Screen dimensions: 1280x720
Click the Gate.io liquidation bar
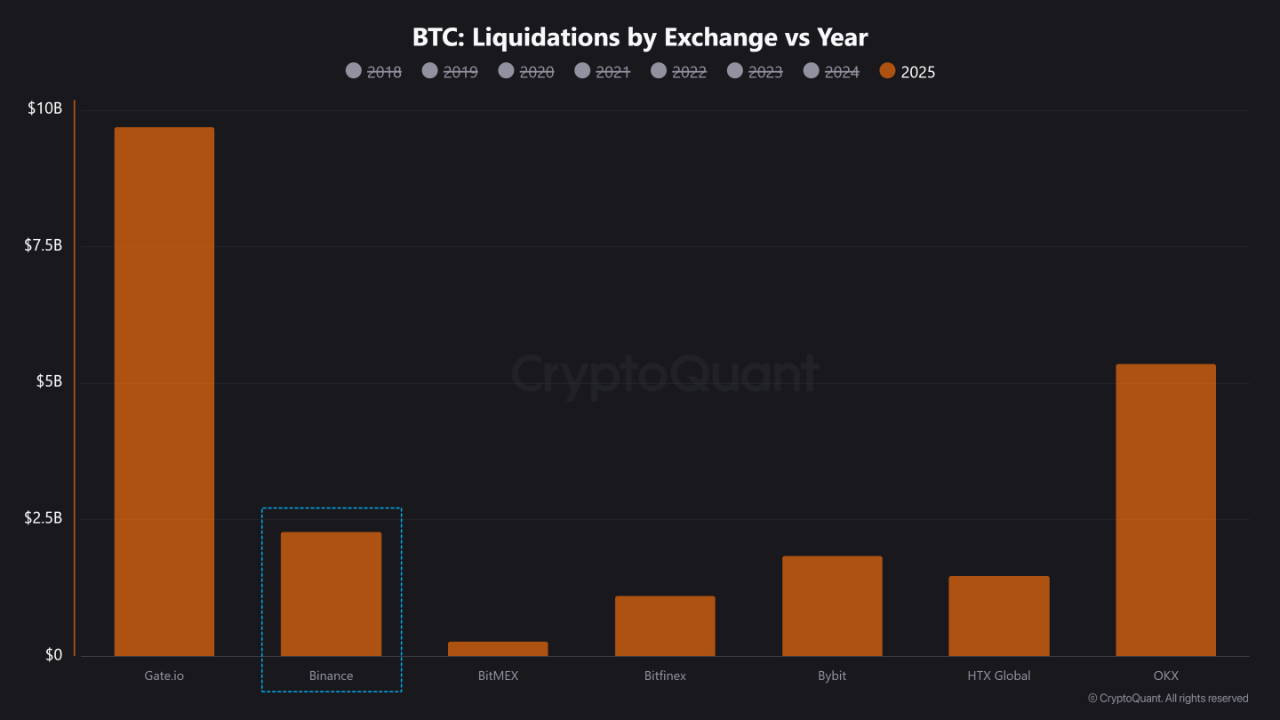[x=164, y=391]
